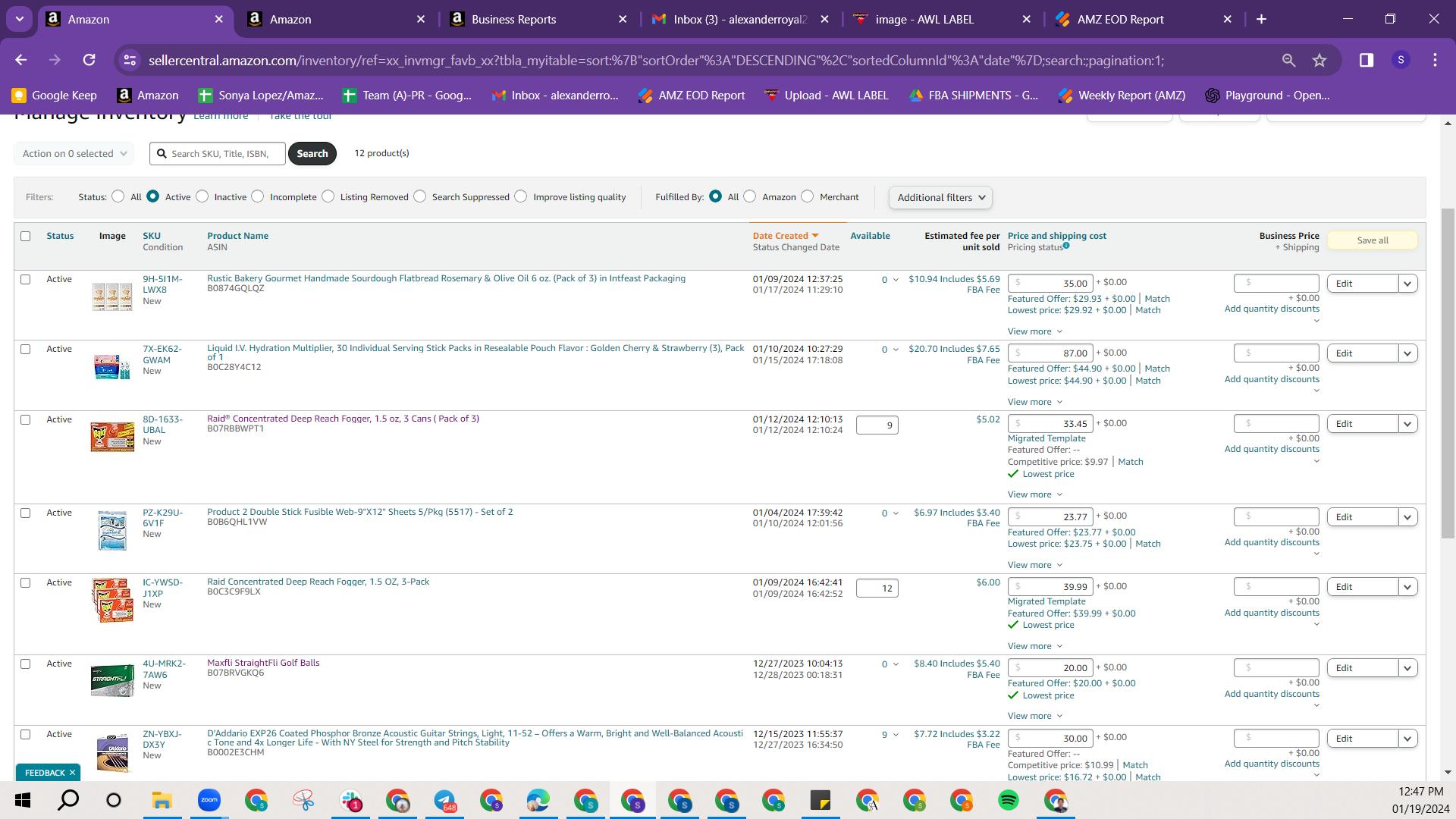Expand the Additional filters dropdown
The image size is (1456, 819).
coord(940,198)
